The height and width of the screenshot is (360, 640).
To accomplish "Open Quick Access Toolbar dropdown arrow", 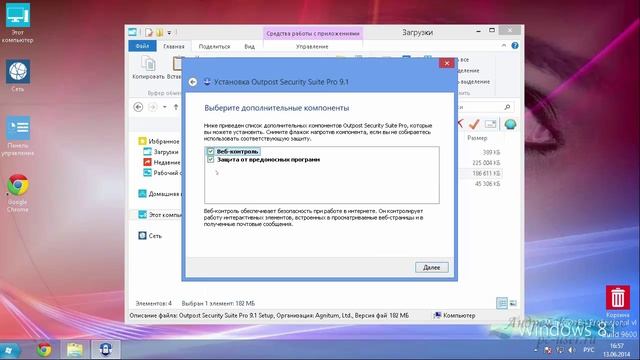I will pyautogui.click(x=169, y=32).
